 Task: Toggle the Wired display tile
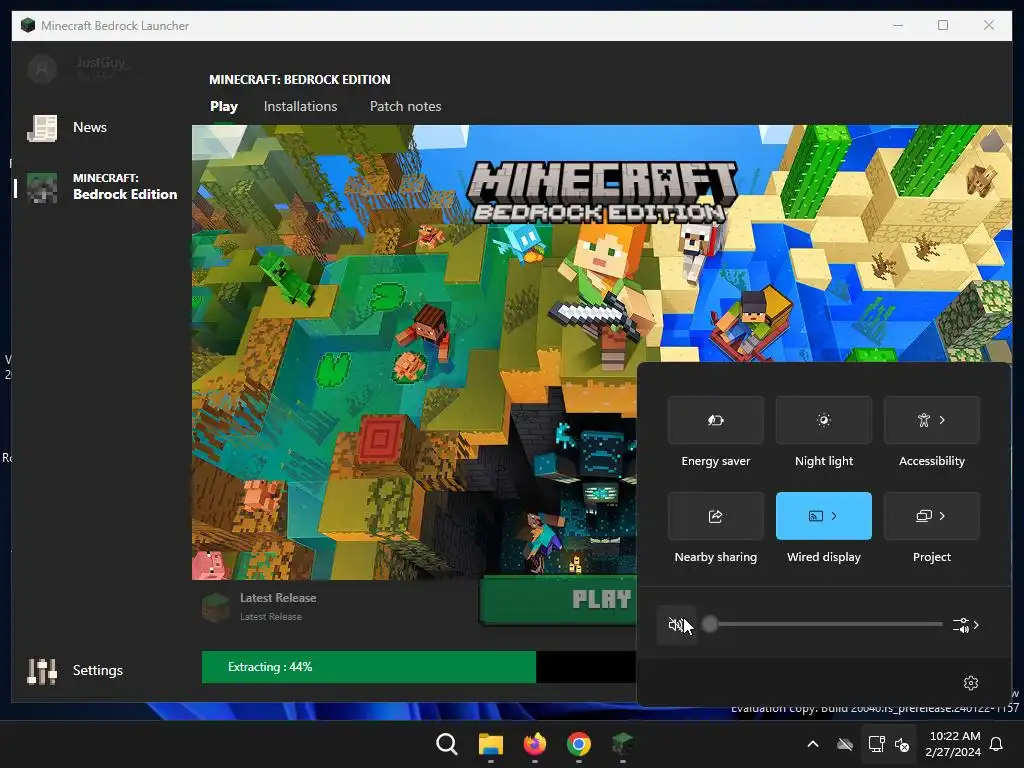tap(816, 516)
